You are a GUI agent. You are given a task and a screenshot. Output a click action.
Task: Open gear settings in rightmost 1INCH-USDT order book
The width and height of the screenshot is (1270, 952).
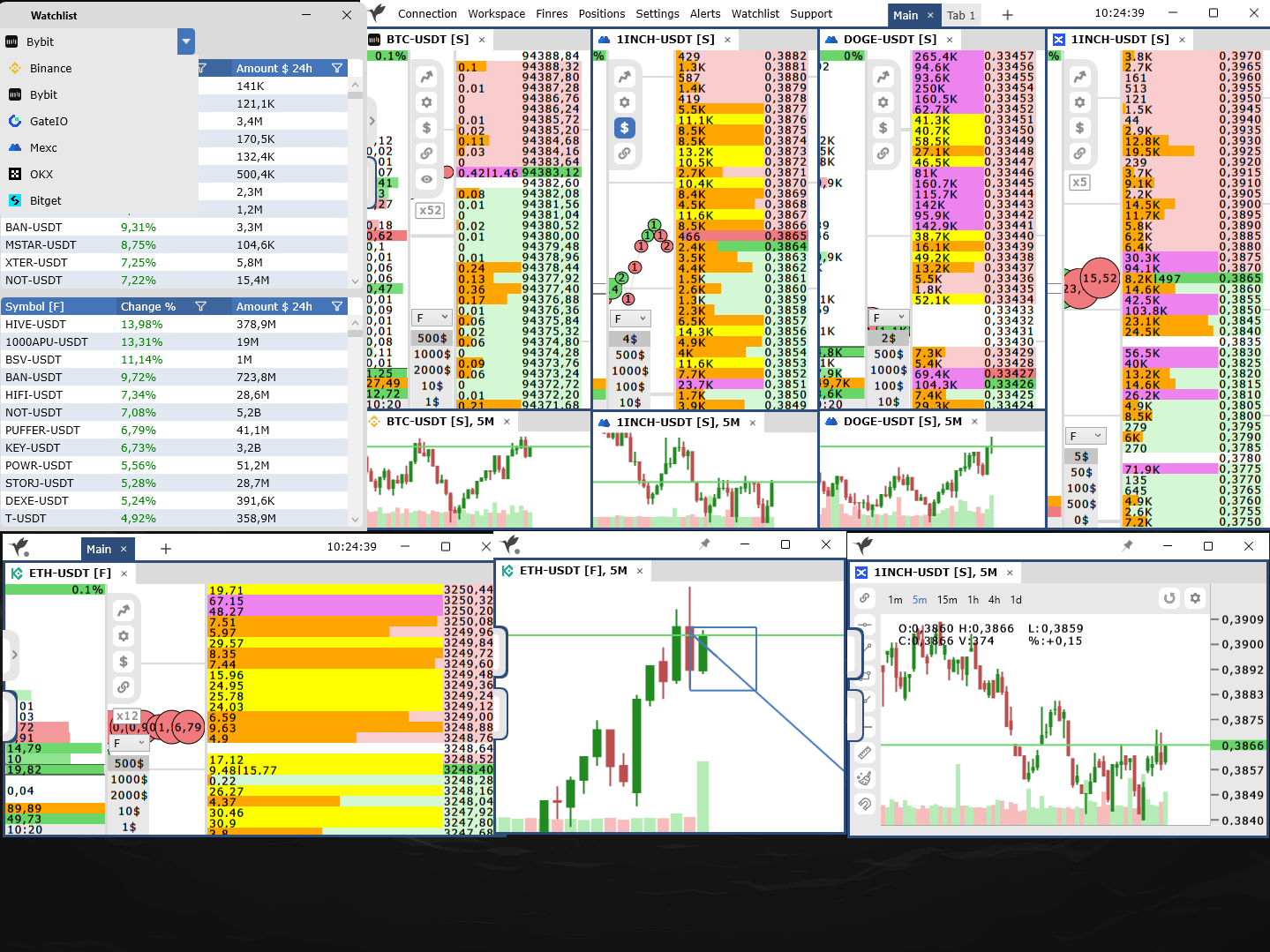1080,102
